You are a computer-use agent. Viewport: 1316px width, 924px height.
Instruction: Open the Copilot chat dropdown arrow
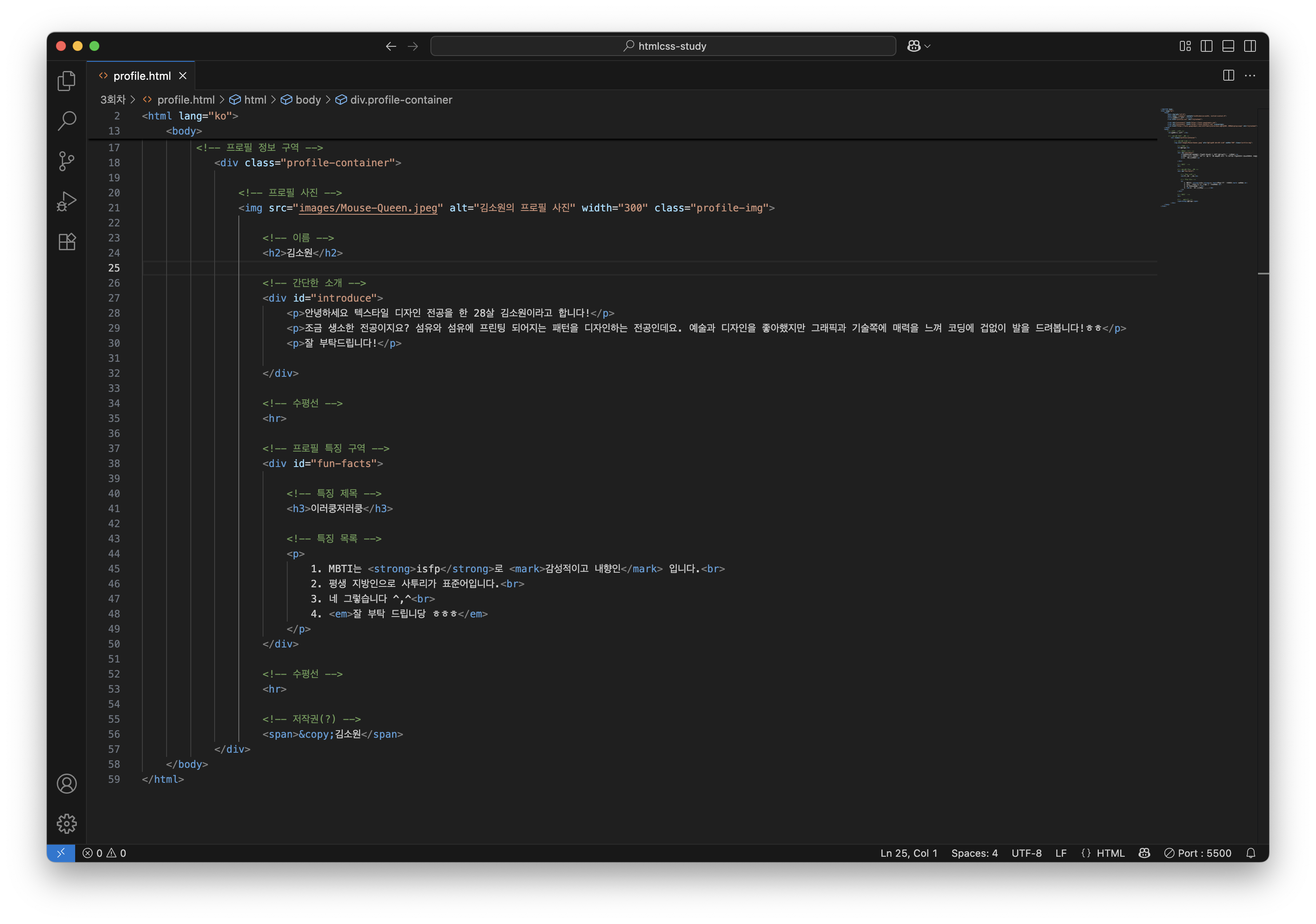click(928, 46)
